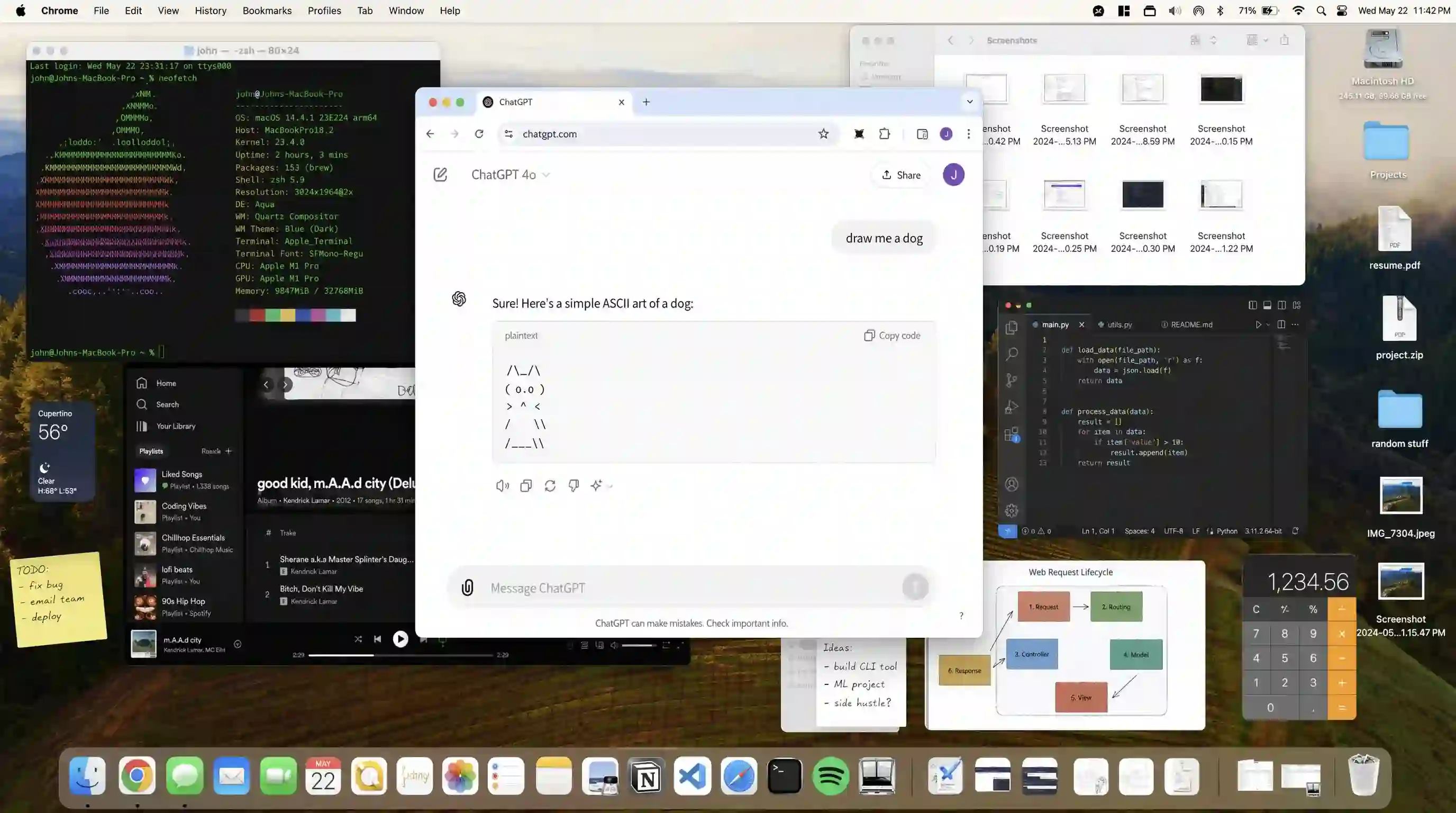Bookmark the page with the star icon
The image size is (1456, 813).
tap(824, 134)
